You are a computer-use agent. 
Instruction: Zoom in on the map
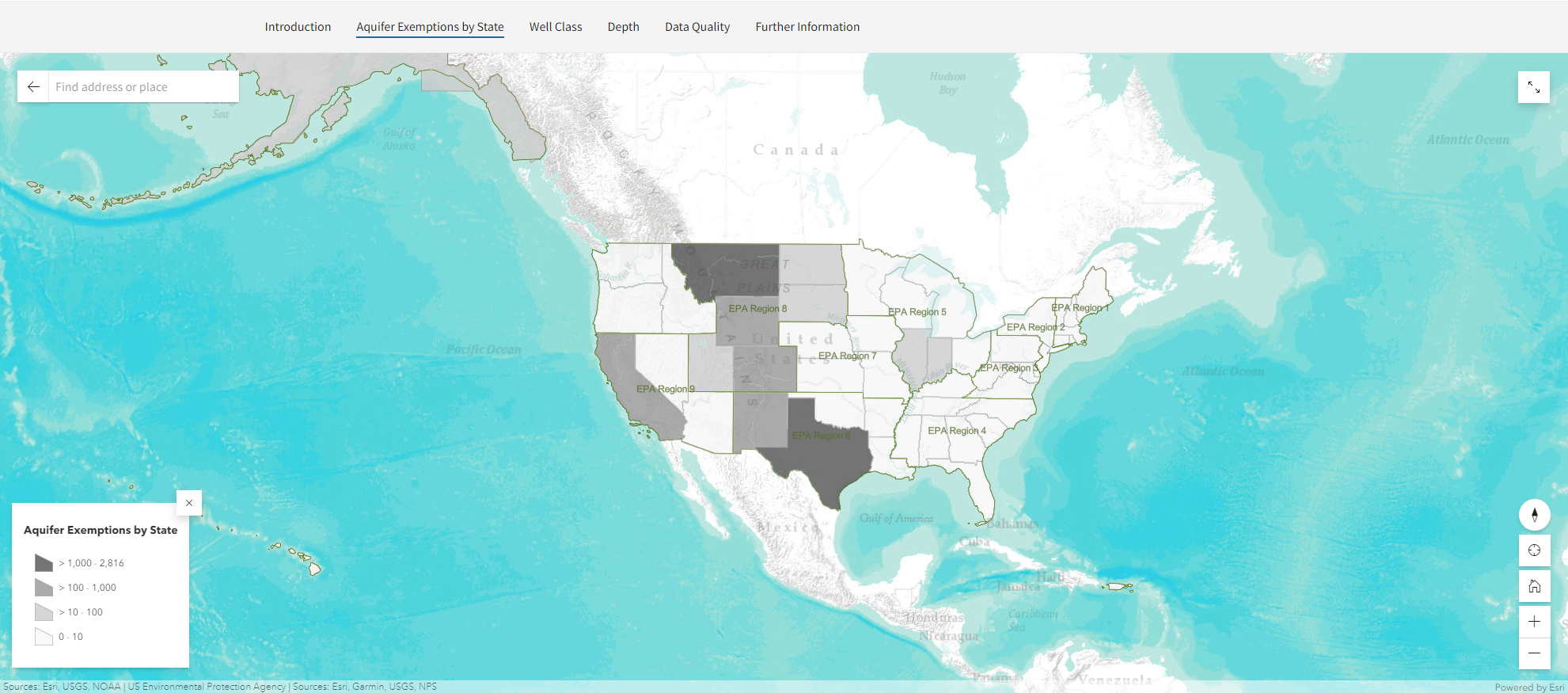pyautogui.click(x=1534, y=622)
